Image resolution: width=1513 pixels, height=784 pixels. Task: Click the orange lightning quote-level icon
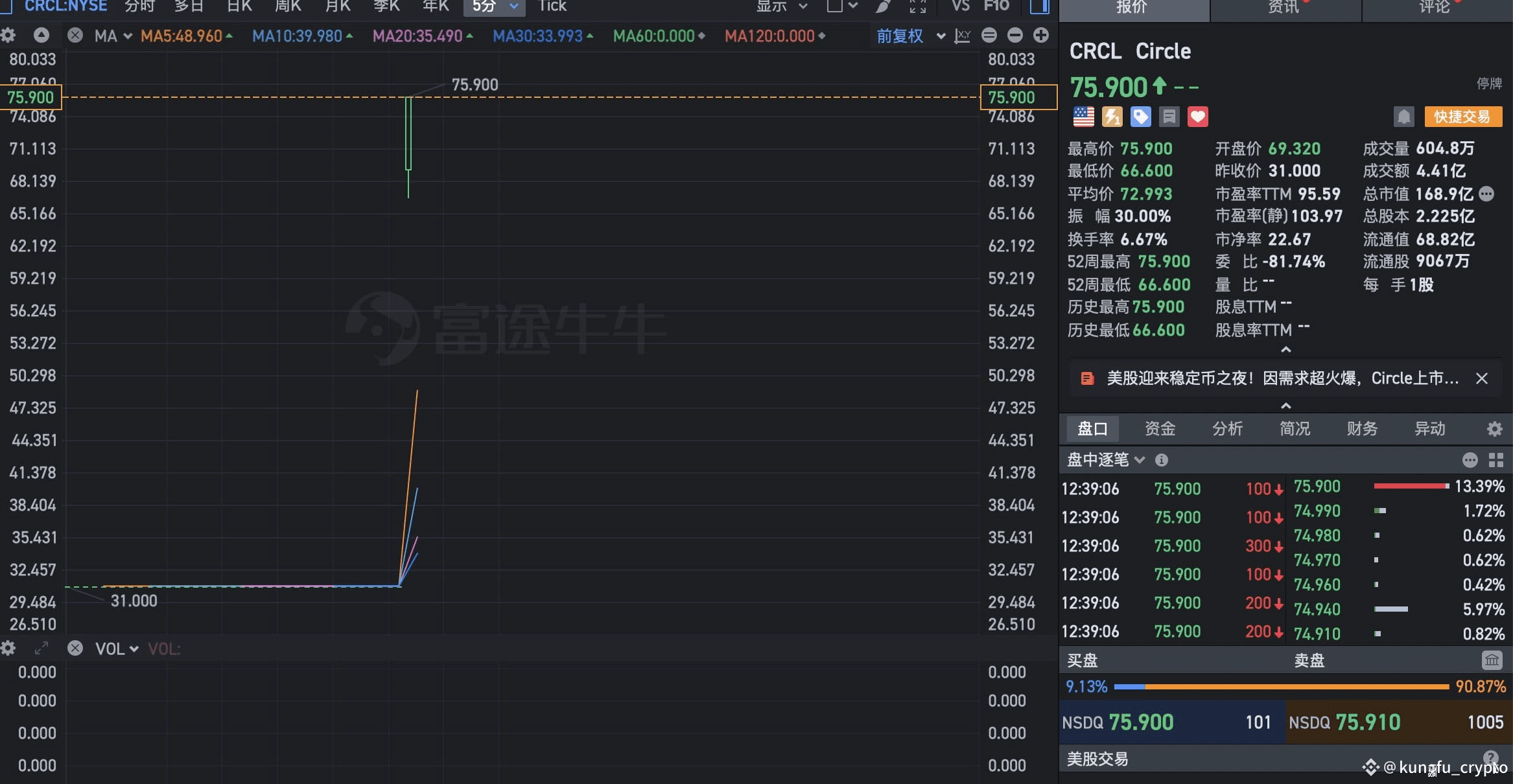pos(1112,117)
